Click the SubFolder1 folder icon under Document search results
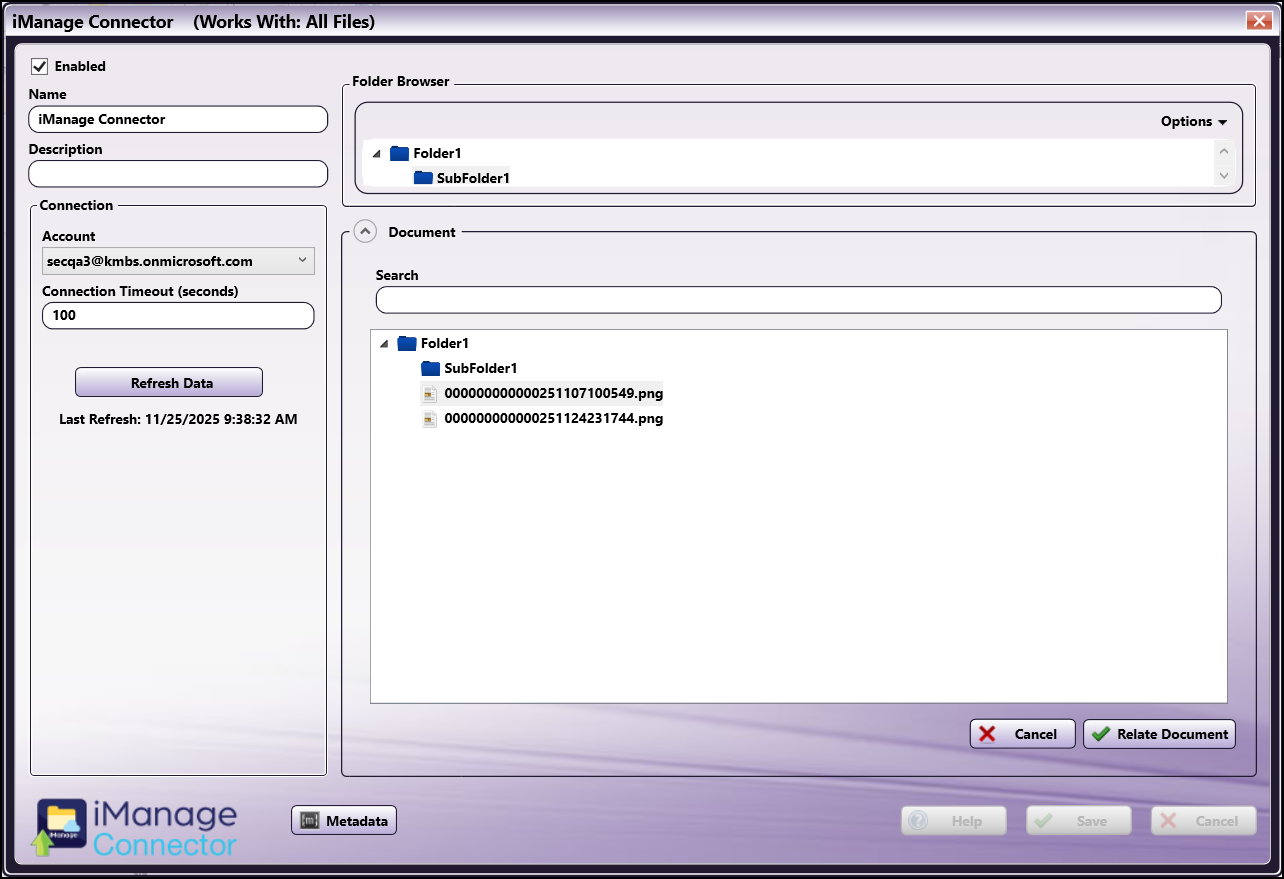 click(429, 368)
